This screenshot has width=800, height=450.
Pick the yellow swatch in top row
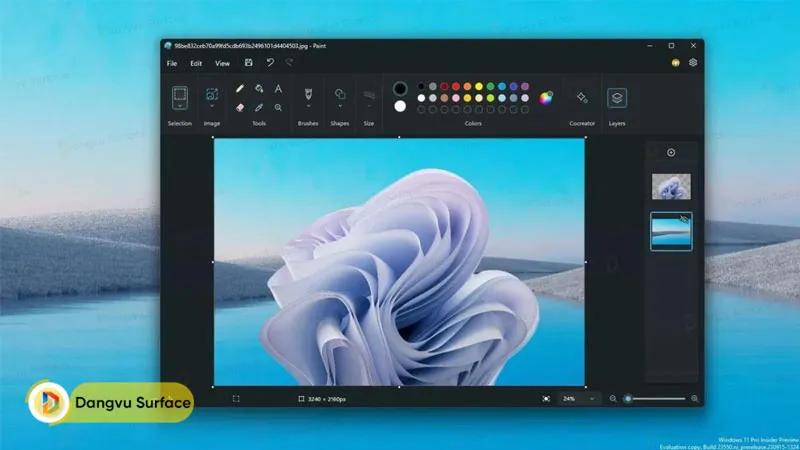(x=479, y=86)
